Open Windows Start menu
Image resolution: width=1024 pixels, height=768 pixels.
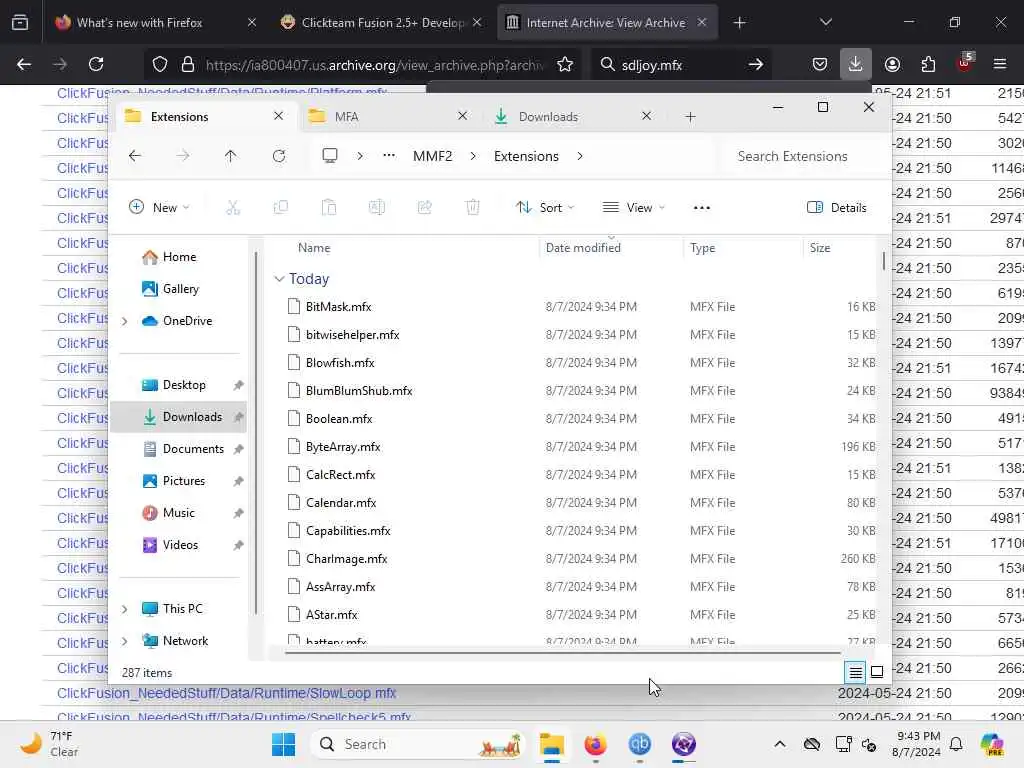283,744
